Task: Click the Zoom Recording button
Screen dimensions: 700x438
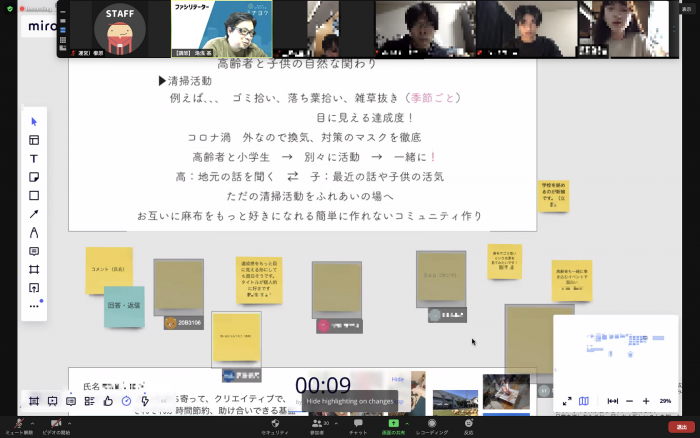Action: tap(432, 426)
